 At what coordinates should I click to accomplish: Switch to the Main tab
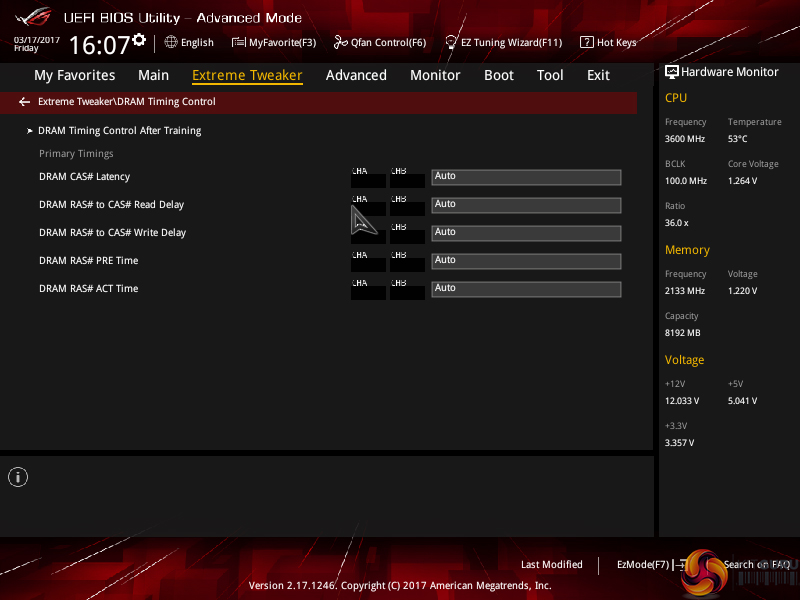click(153, 76)
